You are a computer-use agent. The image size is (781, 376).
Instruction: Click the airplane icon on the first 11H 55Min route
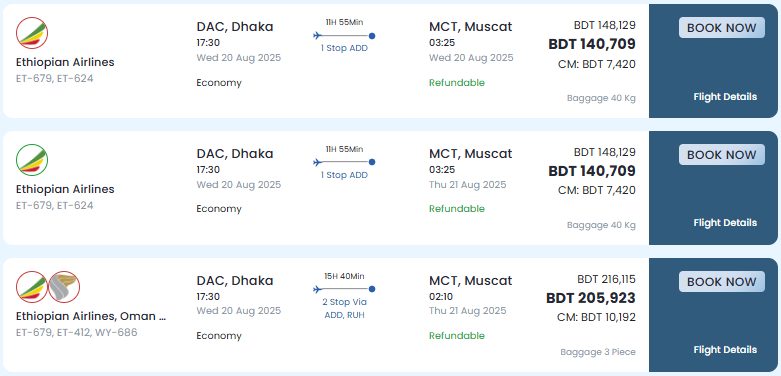click(318, 35)
